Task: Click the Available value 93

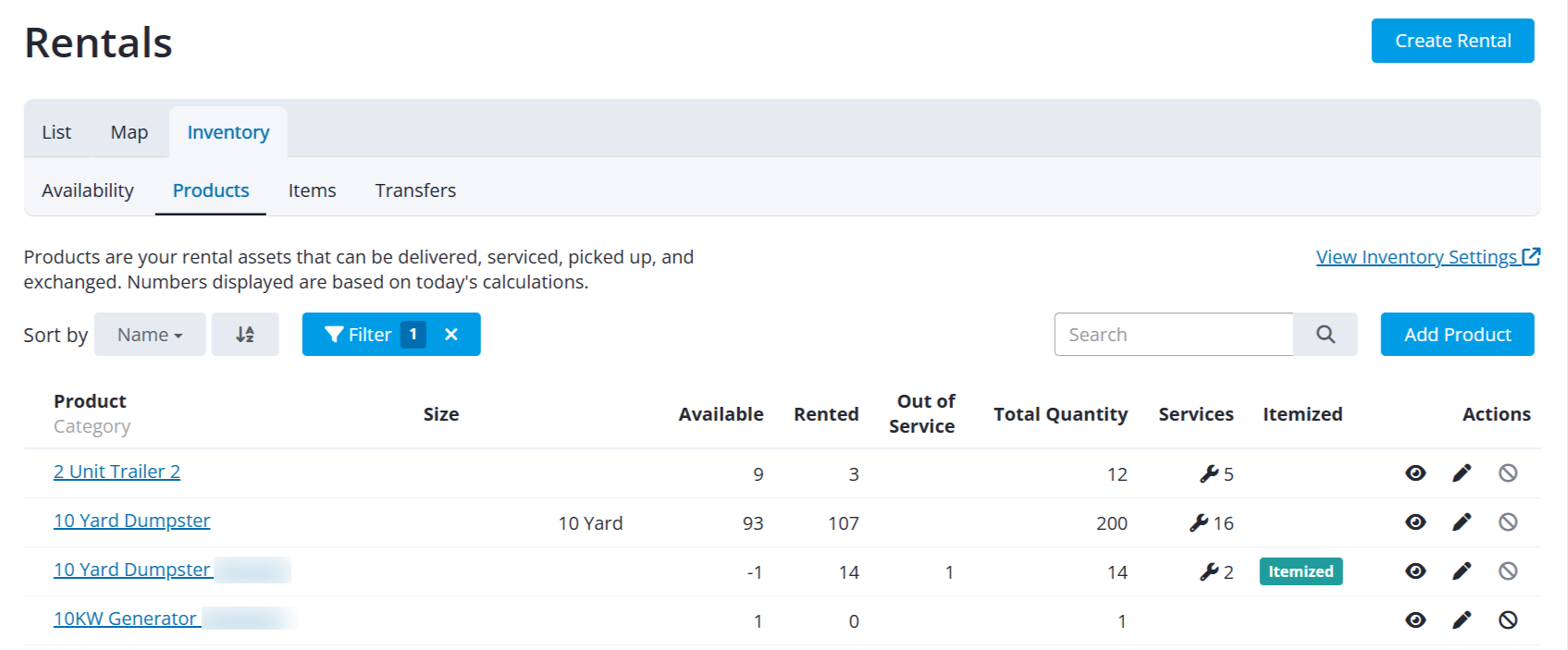Action: 753,523
